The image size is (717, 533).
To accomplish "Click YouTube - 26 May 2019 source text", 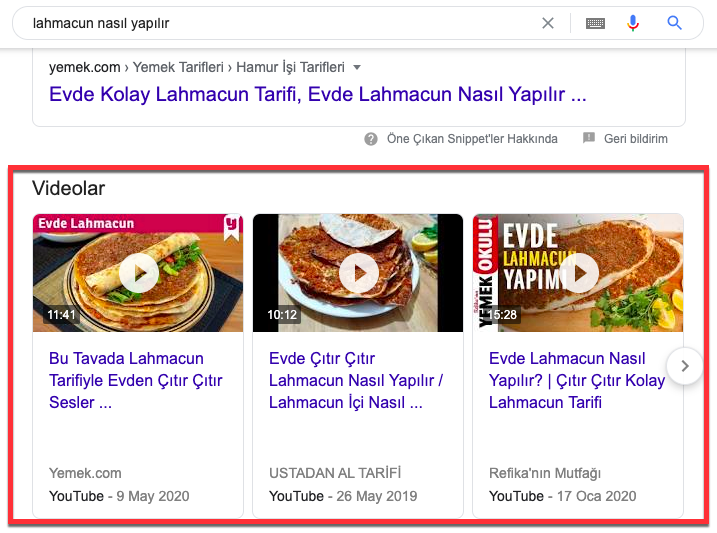I will tap(343, 496).
